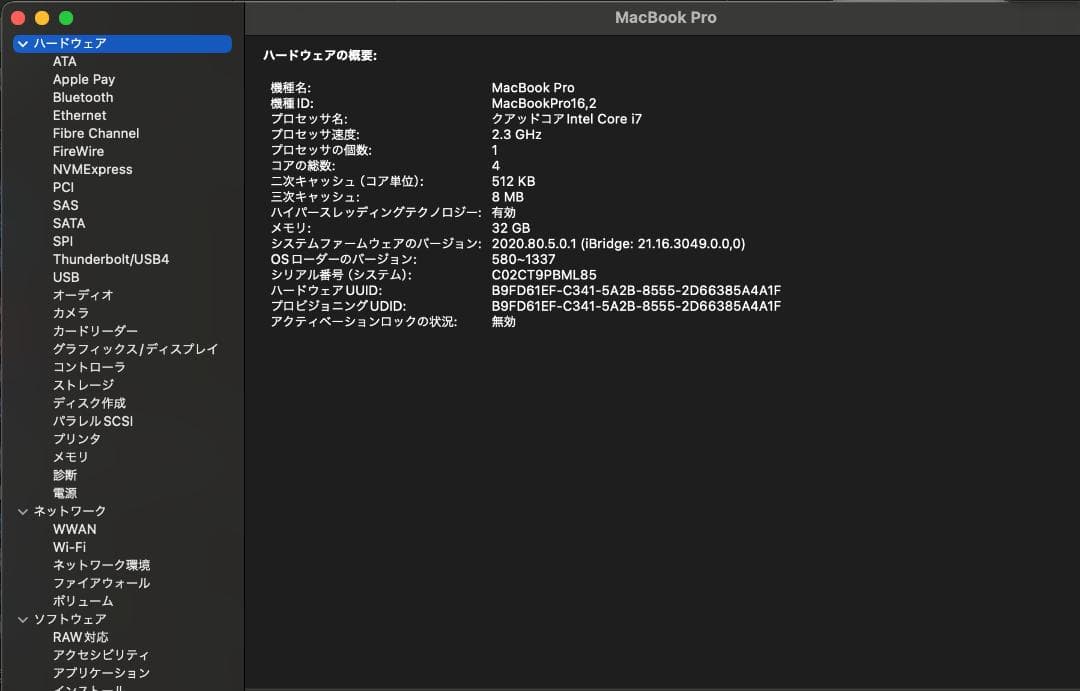Click the 8 MB L3 cache value
Image resolution: width=1080 pixels, height=691 pixels.
tap(508, 197)
